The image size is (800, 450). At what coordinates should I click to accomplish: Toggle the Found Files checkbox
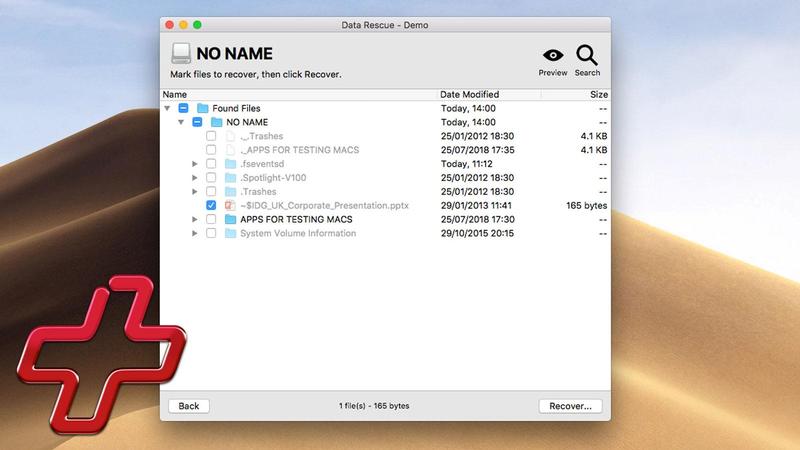pyautogui.click(x=183, y=108)
